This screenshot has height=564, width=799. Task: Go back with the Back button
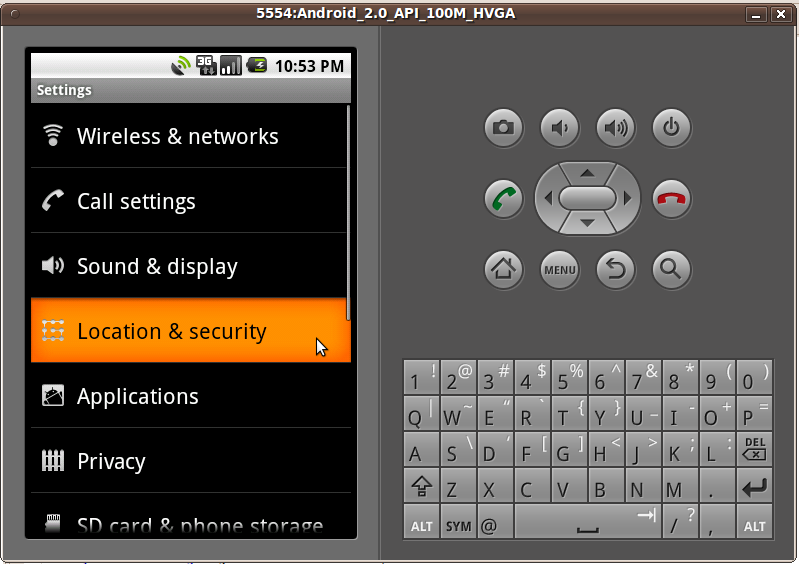click(616, 270)
